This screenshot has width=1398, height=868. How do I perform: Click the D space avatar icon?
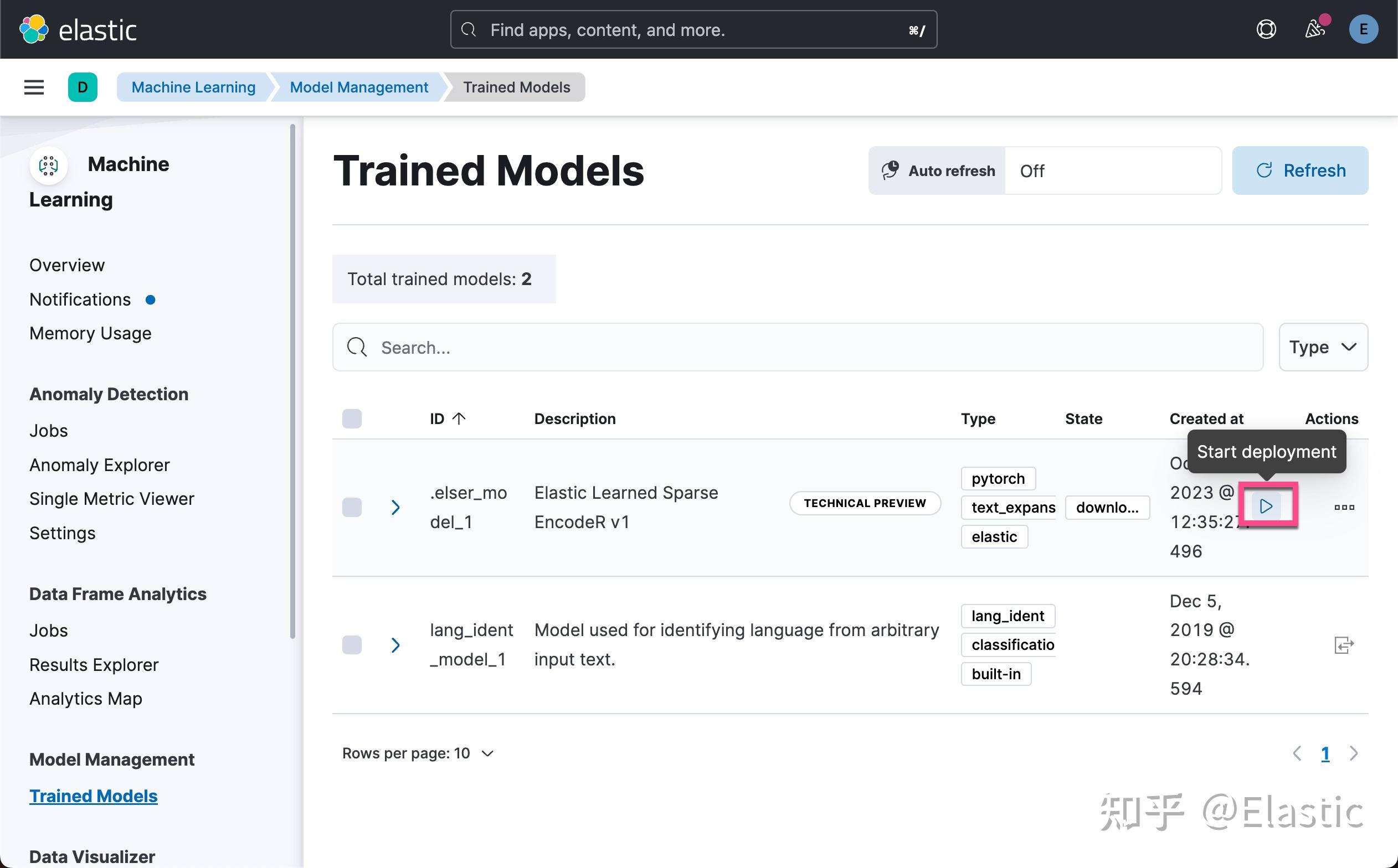point(83,87)
